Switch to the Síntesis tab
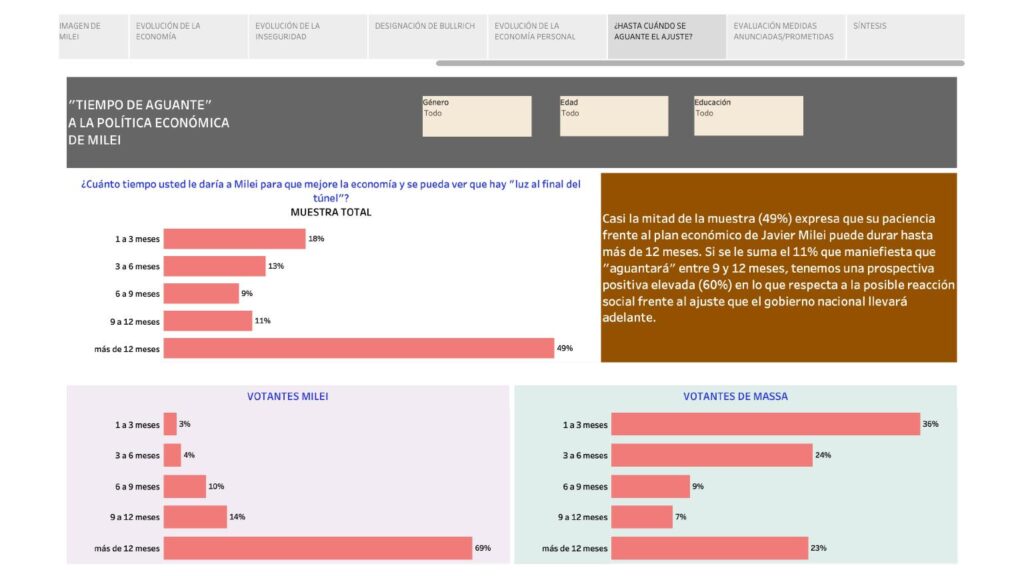Screen dimensions: 1024x576 coord(905,37)
